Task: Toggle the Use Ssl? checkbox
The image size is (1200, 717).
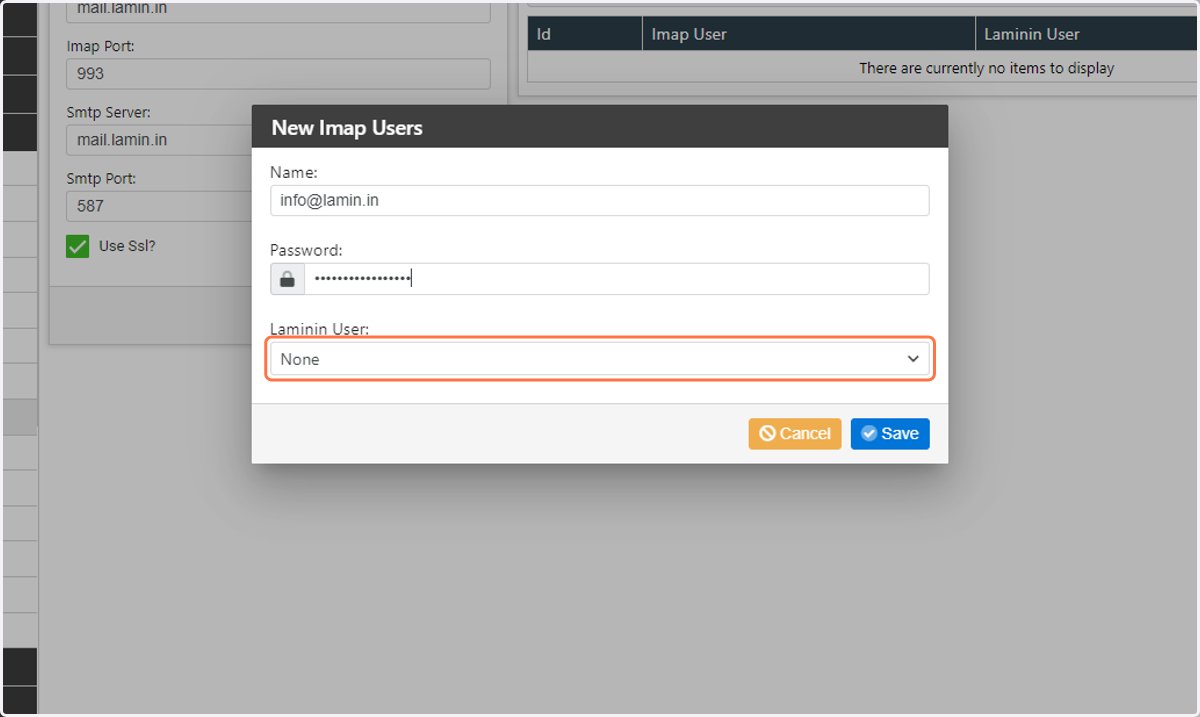Action: 78,246
